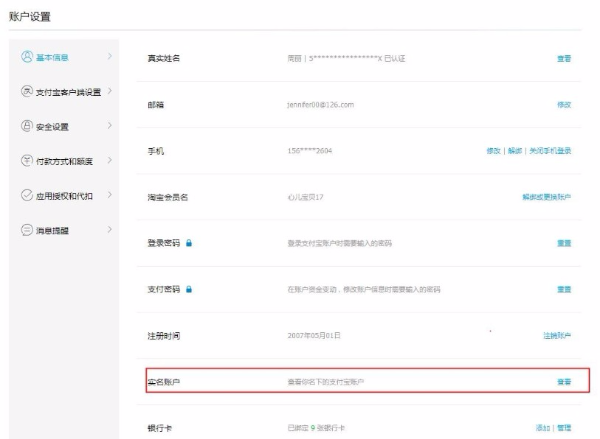Image resolution: width=600 pixels, height=439 pixels.
Task: Click 关闭手机登录 in the 手机 row
Action: coord(549,150)
